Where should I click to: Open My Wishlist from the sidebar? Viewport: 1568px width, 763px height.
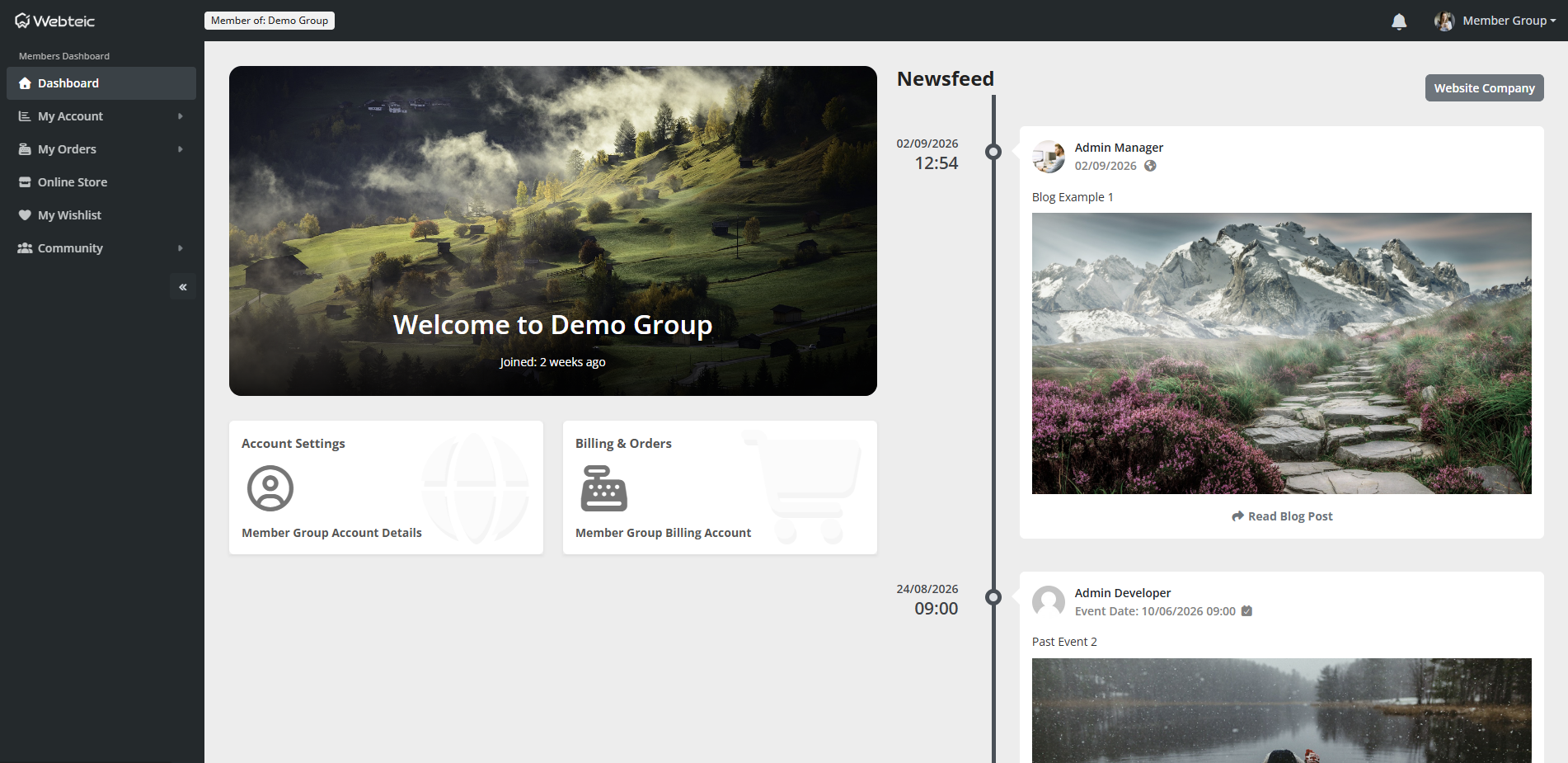pos(101,215)
